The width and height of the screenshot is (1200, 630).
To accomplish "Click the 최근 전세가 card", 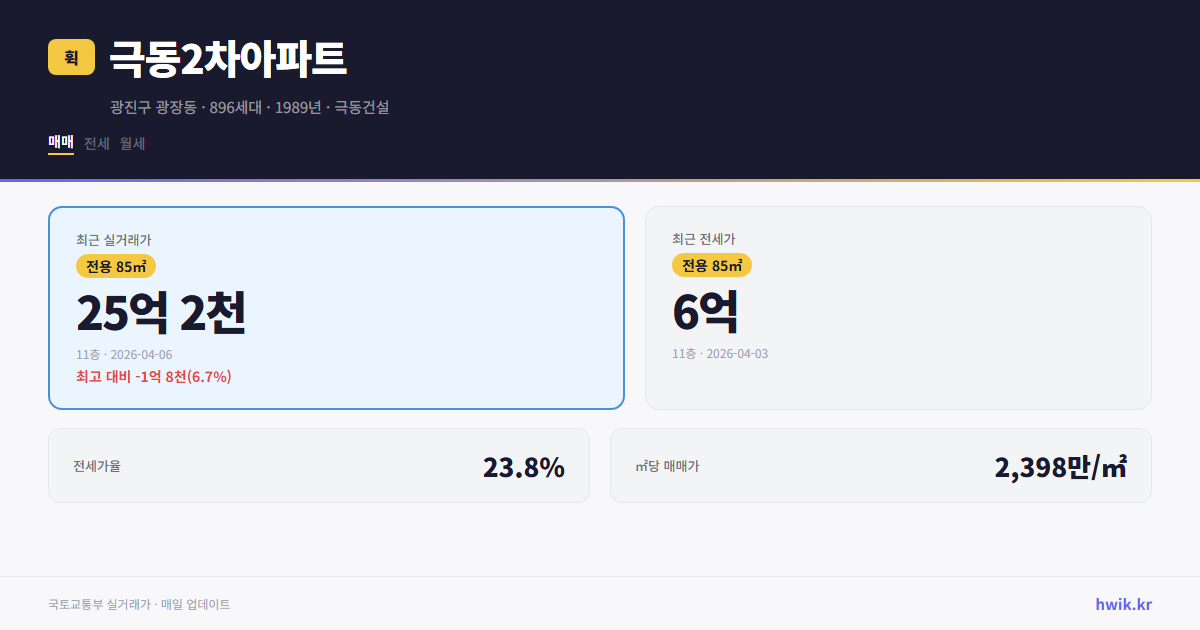I will point(898,307).
